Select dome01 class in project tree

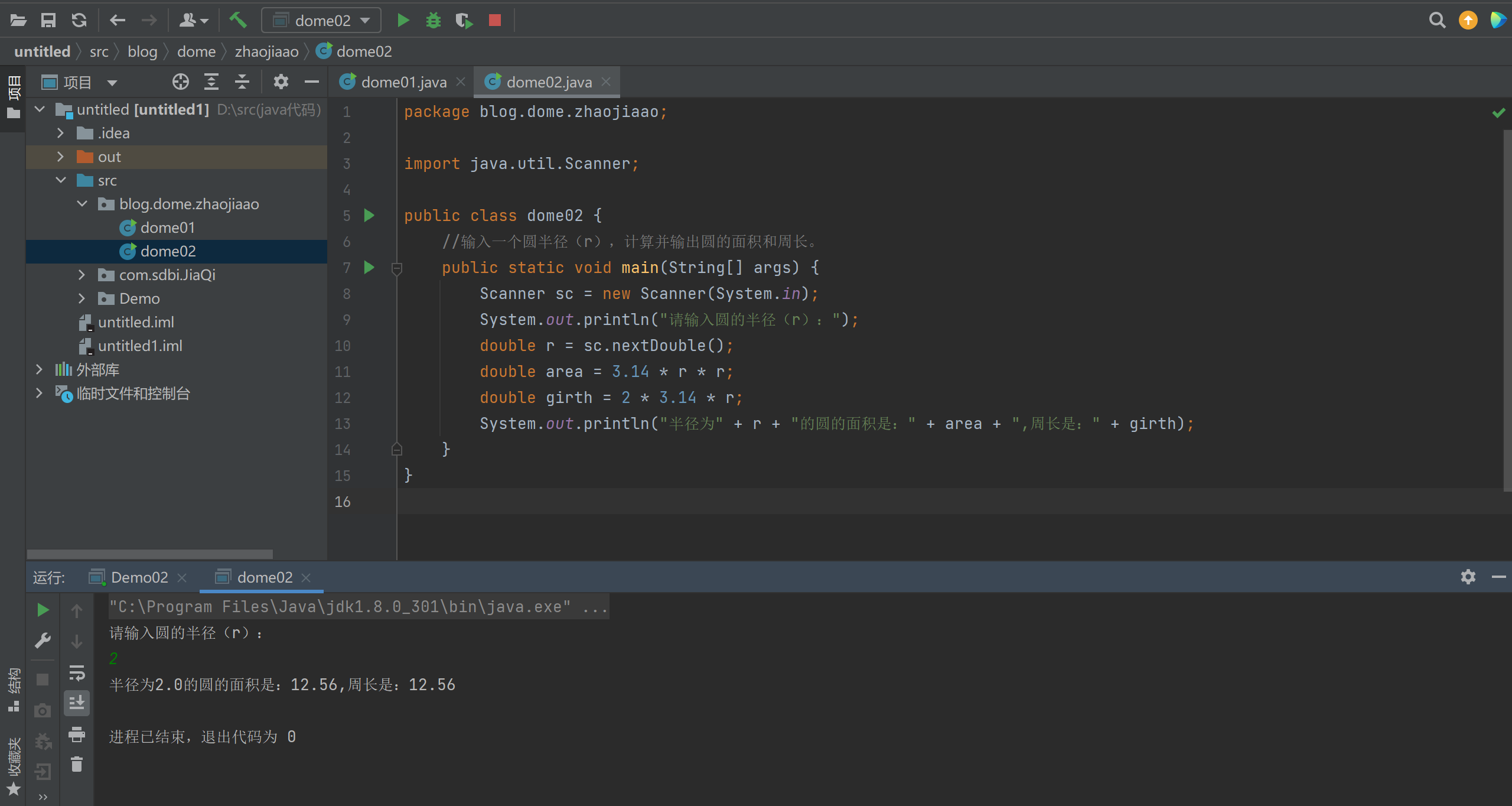pos(167,227)
